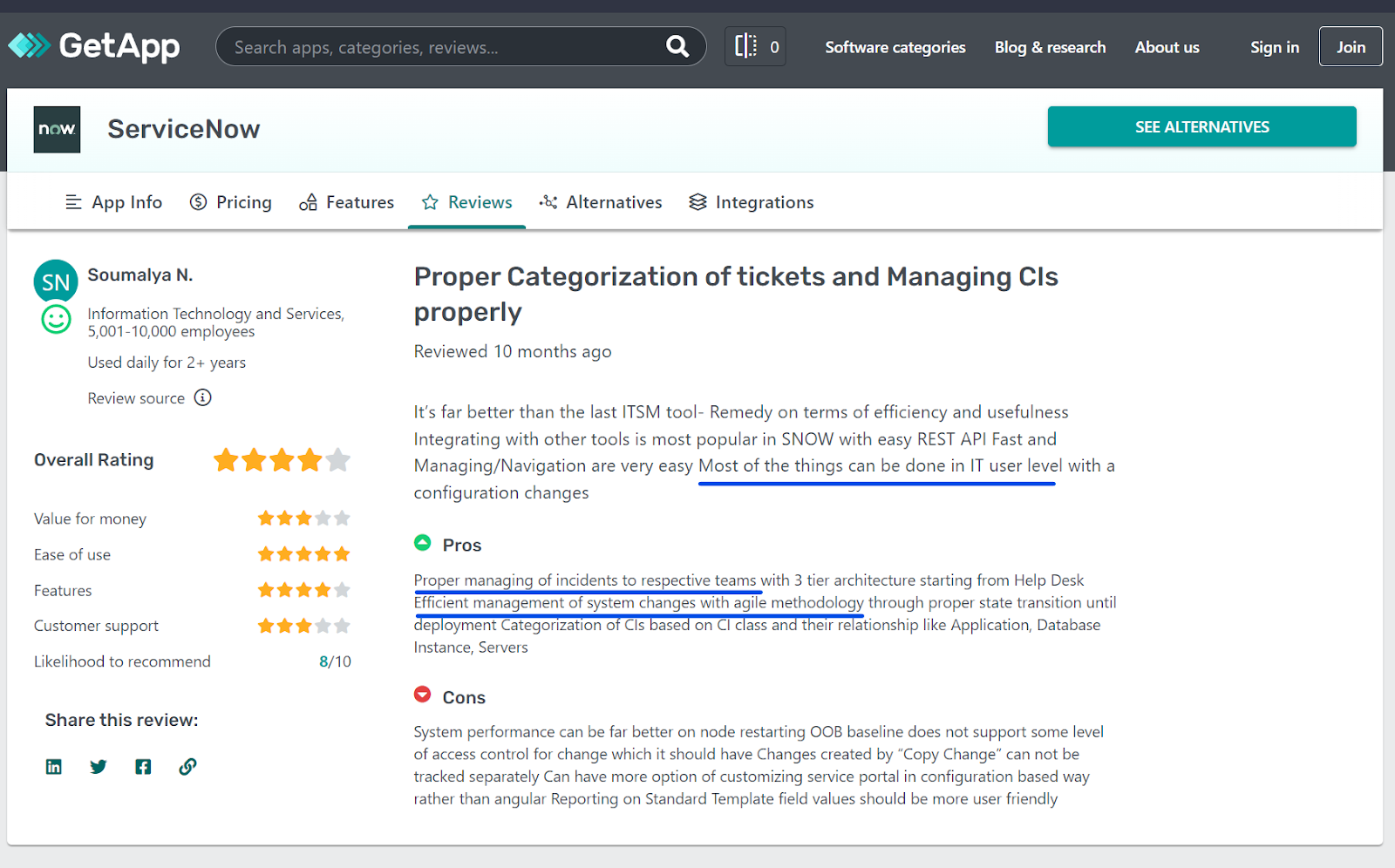The width and height of the screenshot is (1395, 868).
Task: Click SEE ALTERNATIVES button
Action: tap(1202, 126)
